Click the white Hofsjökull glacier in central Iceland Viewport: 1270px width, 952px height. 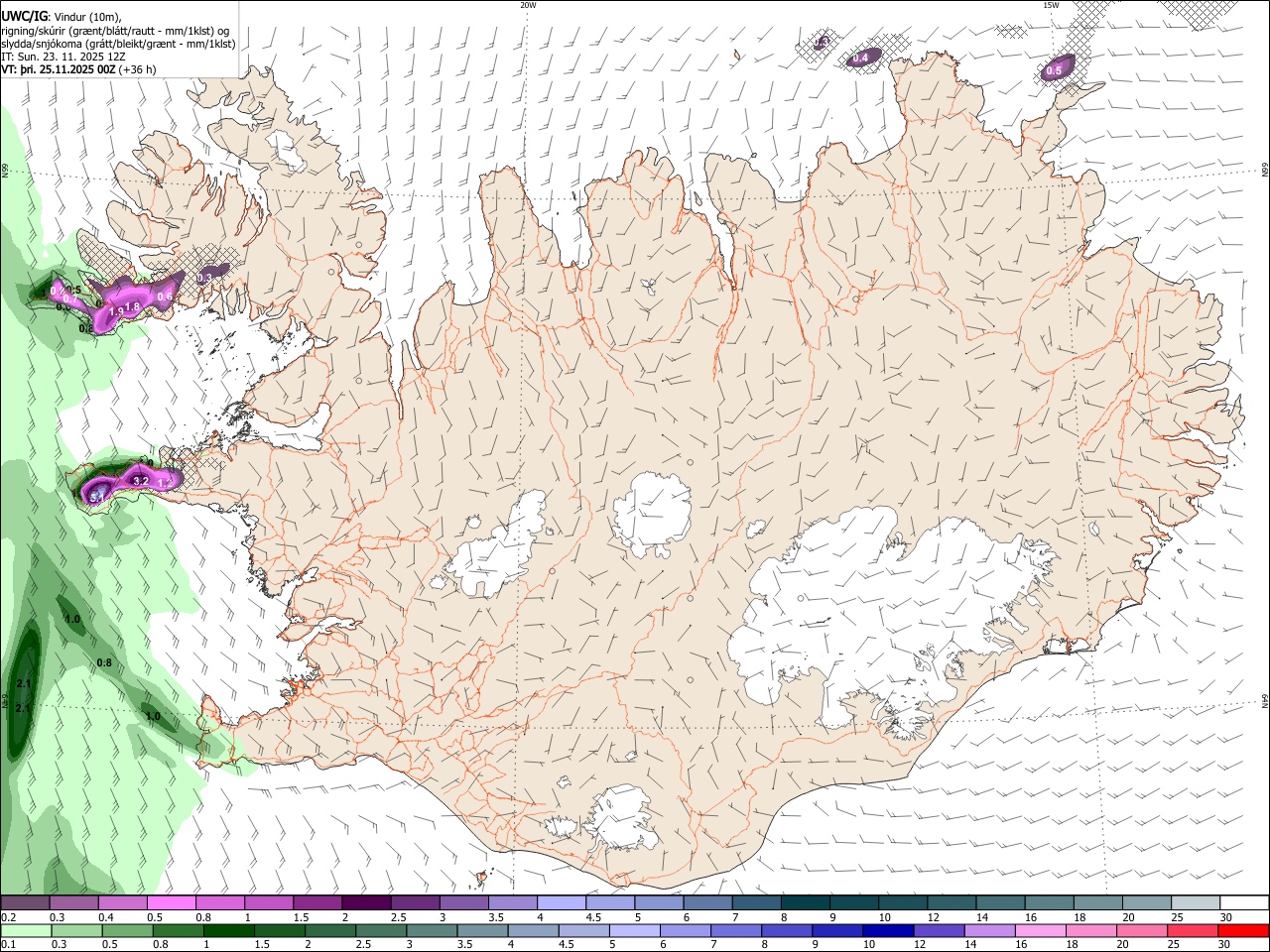point(652,514)
